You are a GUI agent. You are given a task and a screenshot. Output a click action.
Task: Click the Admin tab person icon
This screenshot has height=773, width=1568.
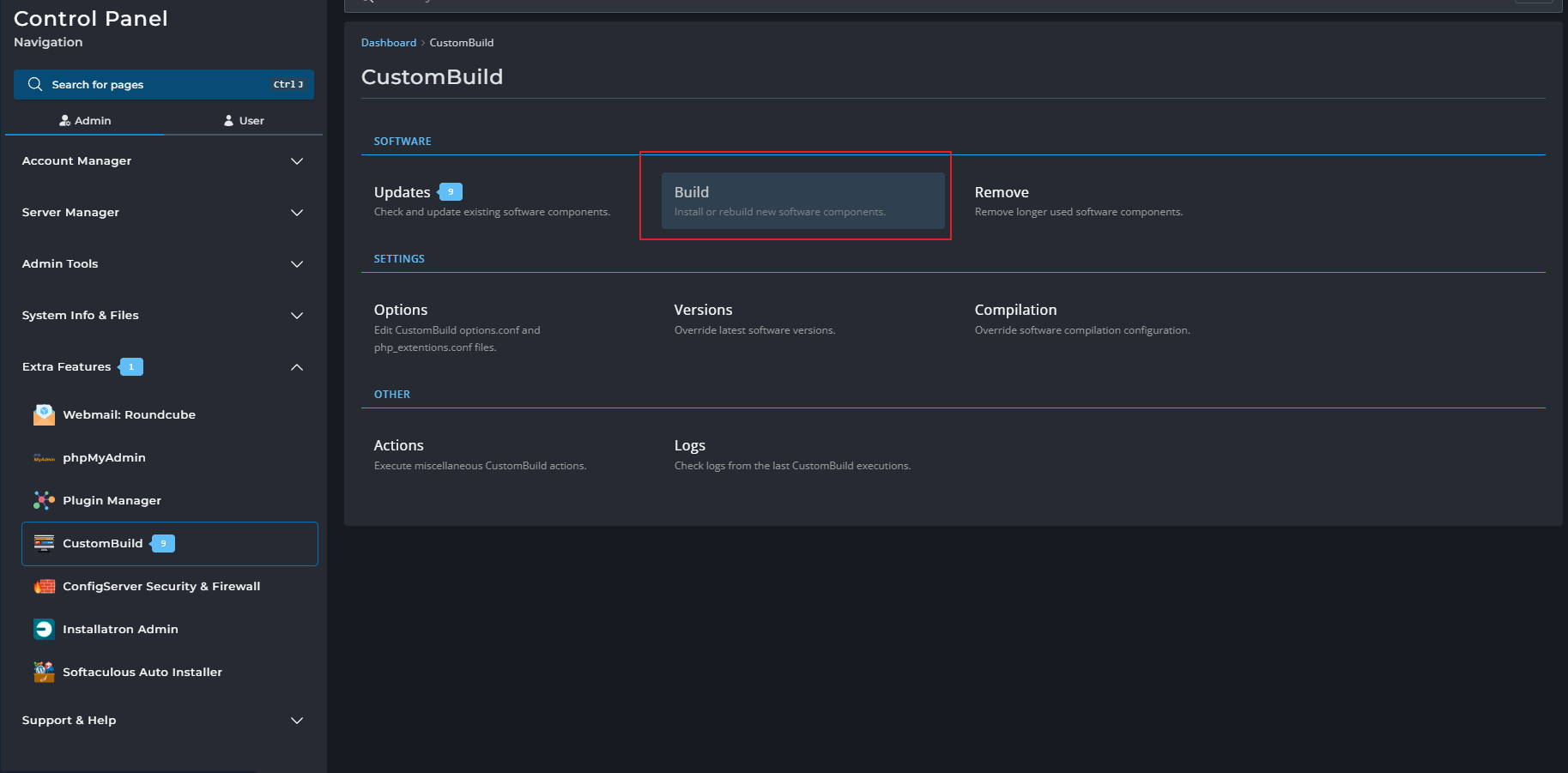coord(64,120)
